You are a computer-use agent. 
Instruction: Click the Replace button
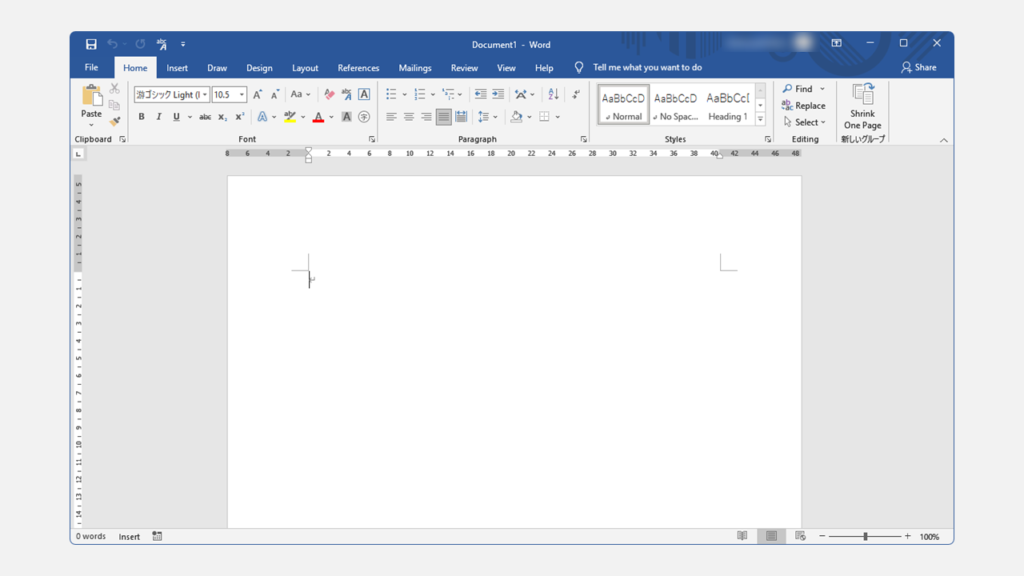pos(804,106)
